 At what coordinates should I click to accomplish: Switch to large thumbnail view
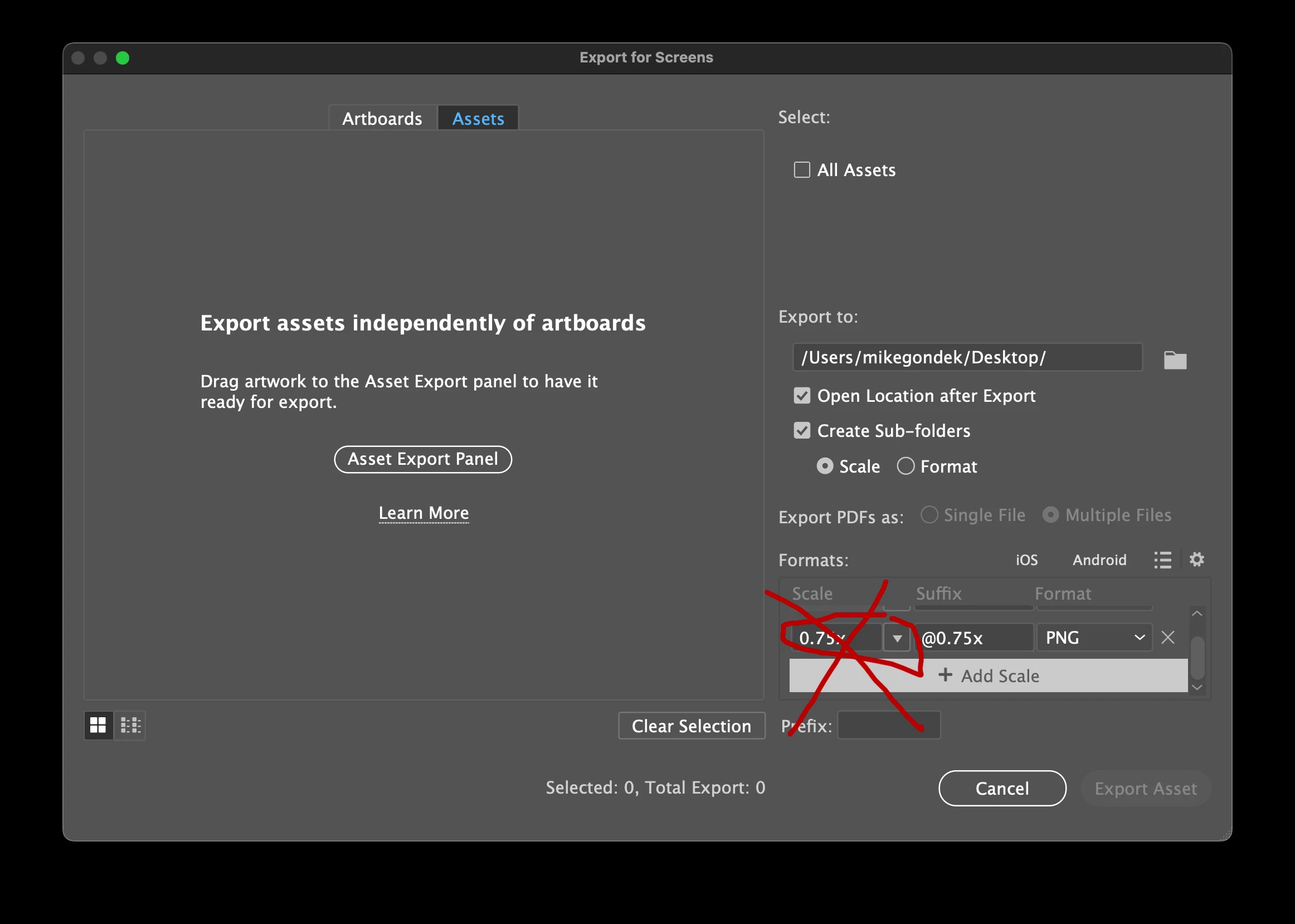99,725
